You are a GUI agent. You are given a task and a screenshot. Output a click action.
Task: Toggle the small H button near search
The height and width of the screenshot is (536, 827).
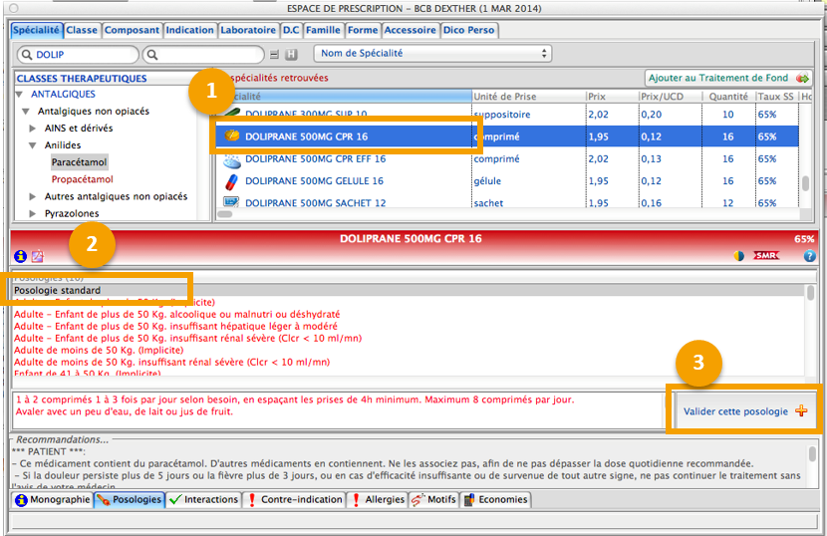pos(292,54)
